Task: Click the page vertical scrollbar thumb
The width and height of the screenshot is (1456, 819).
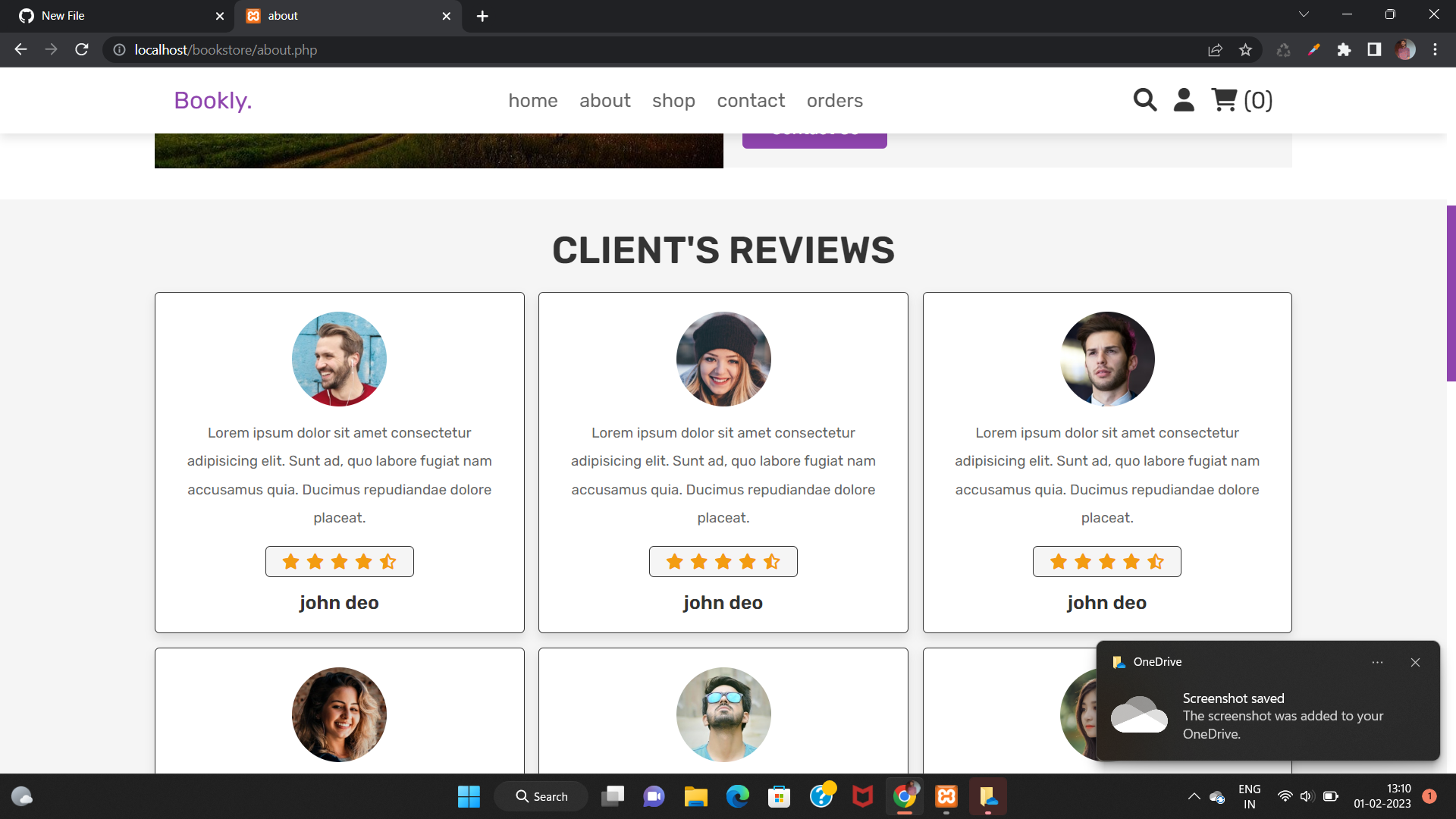Action: click(x=1451, y=293)
